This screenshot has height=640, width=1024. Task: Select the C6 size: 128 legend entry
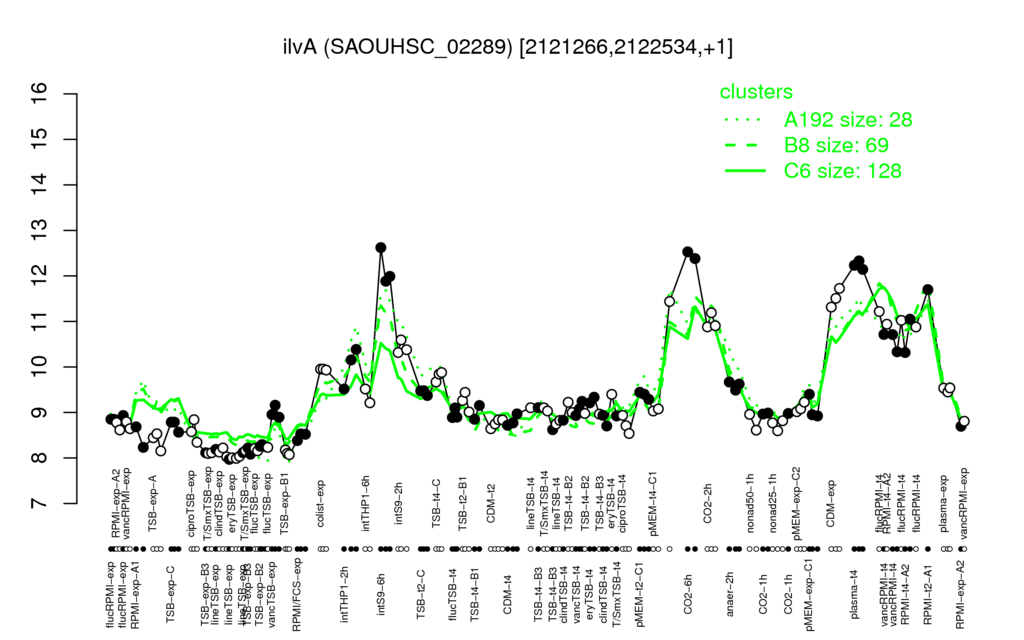click(x=842, y=170)
